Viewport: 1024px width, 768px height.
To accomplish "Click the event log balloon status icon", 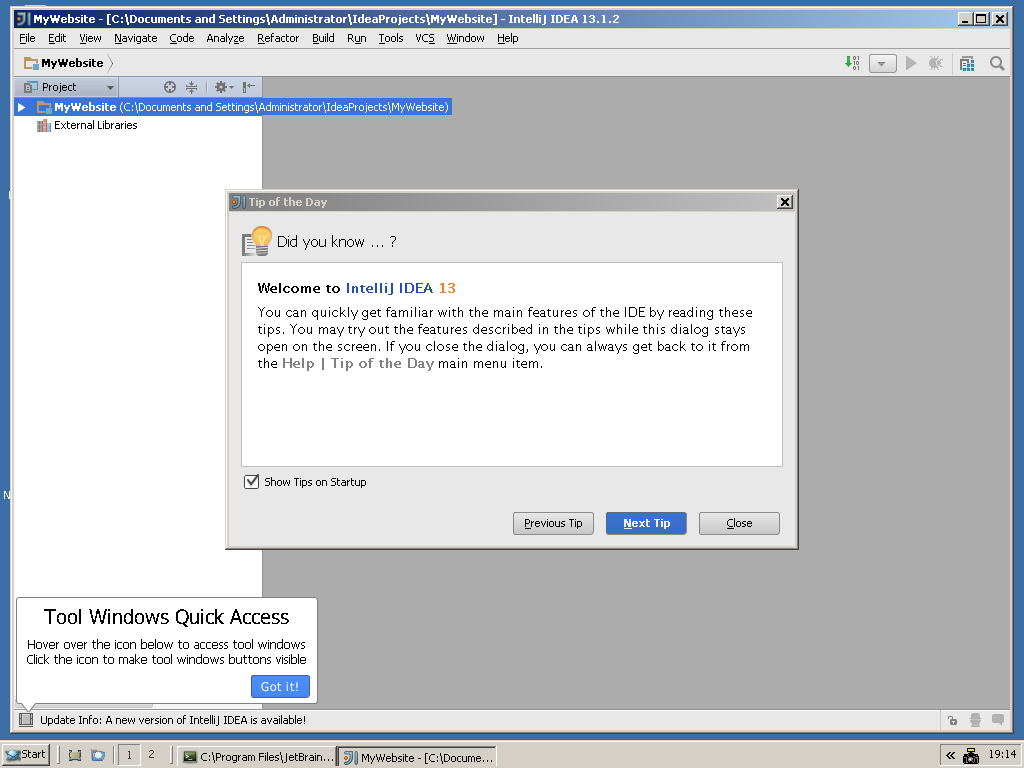I will pyautogui.click(x=998, y=720).
